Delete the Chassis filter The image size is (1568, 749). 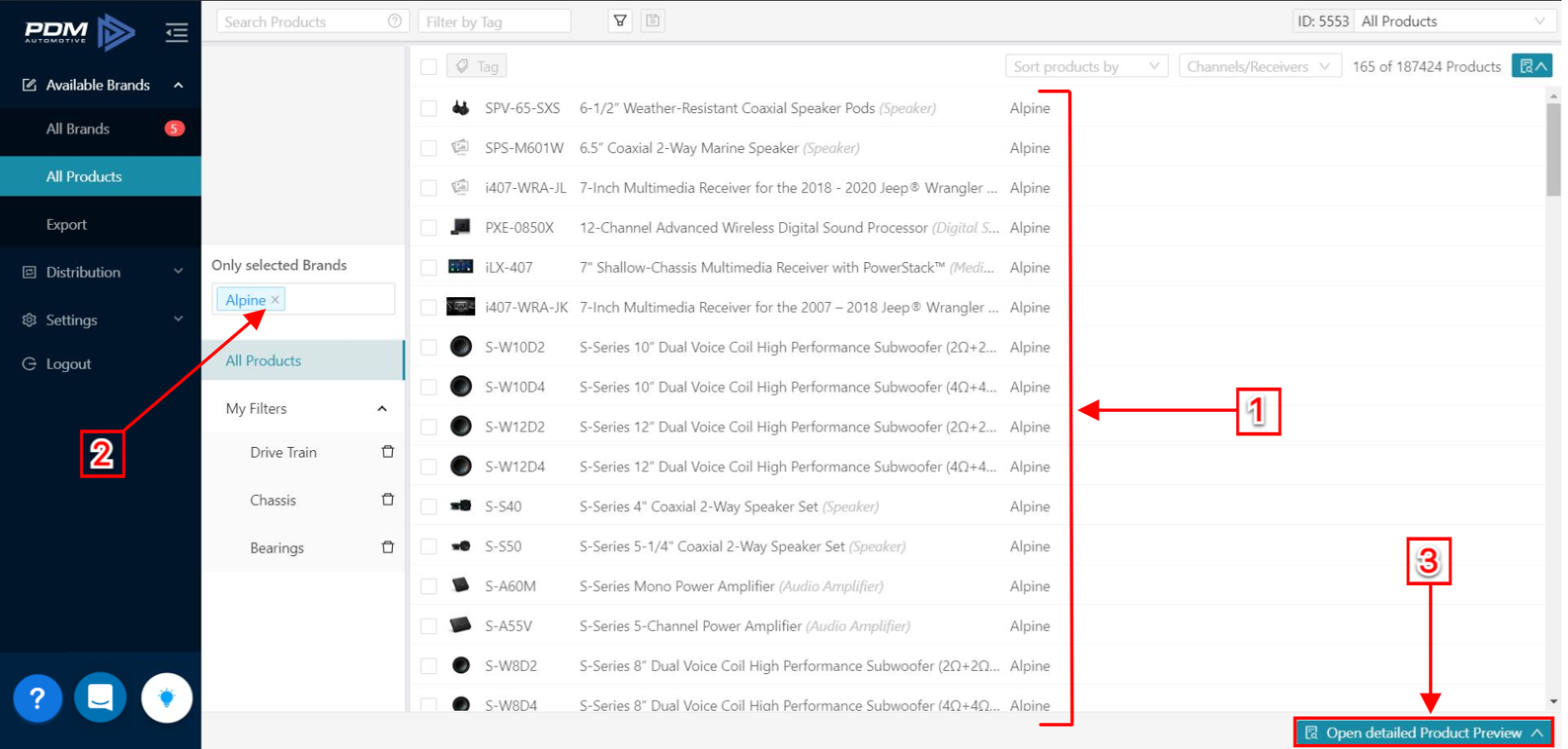[388, 499]
